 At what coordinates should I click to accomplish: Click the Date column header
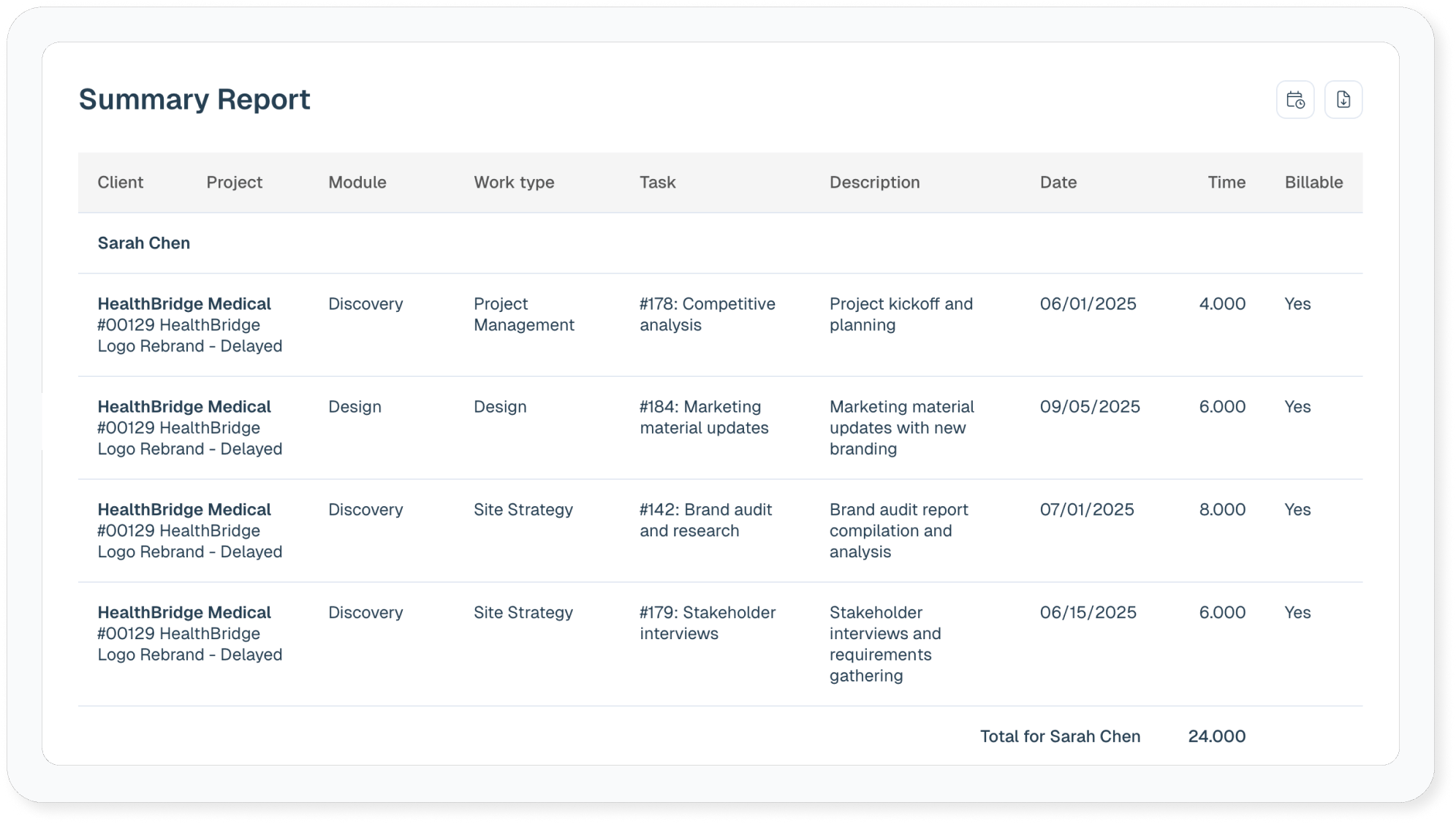tap(1058, 183)
